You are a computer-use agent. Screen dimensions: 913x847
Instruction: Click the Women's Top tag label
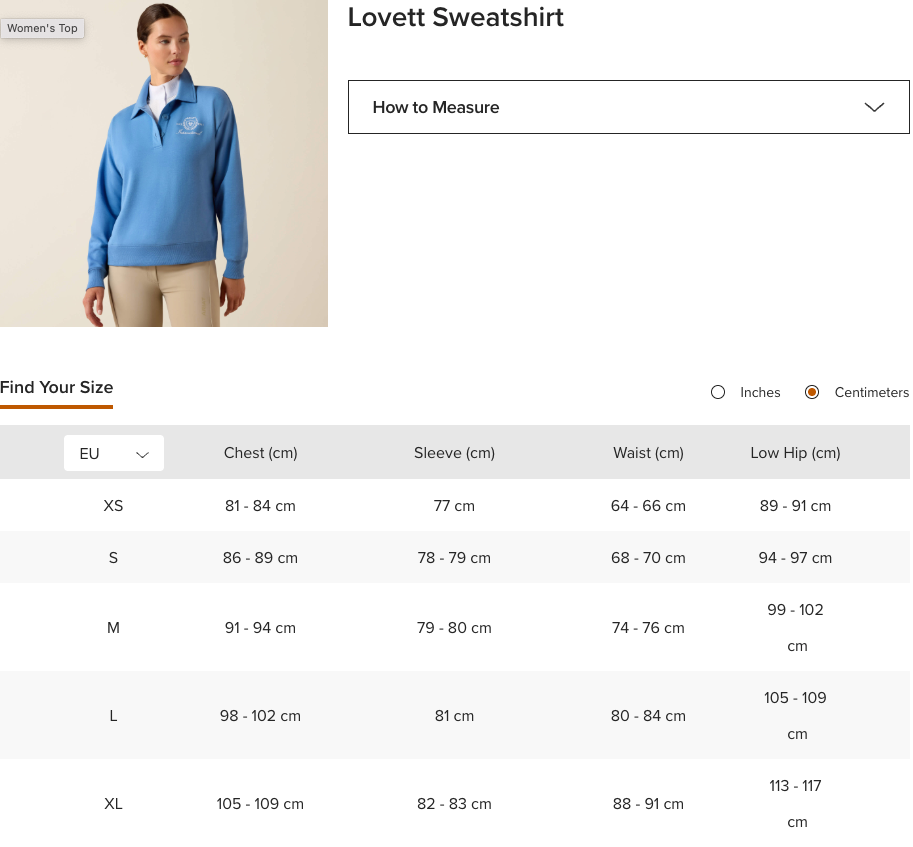[42, 28]
